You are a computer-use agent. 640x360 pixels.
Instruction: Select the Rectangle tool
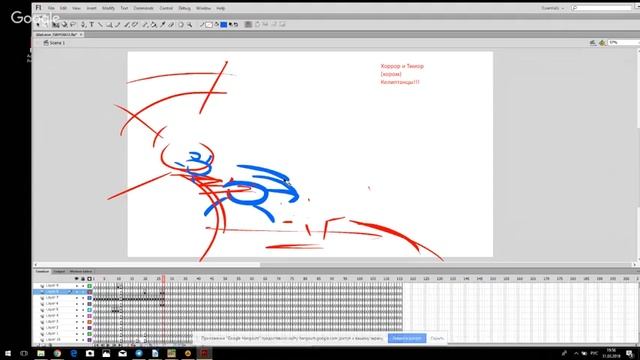[109, 24]
